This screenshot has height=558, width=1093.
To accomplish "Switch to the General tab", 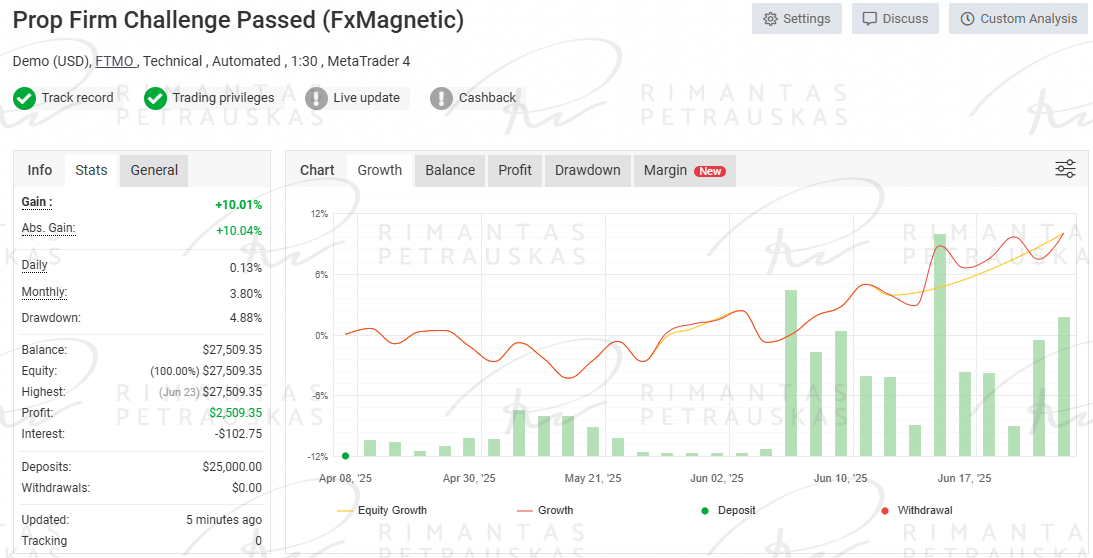I will tap(154, 170).
